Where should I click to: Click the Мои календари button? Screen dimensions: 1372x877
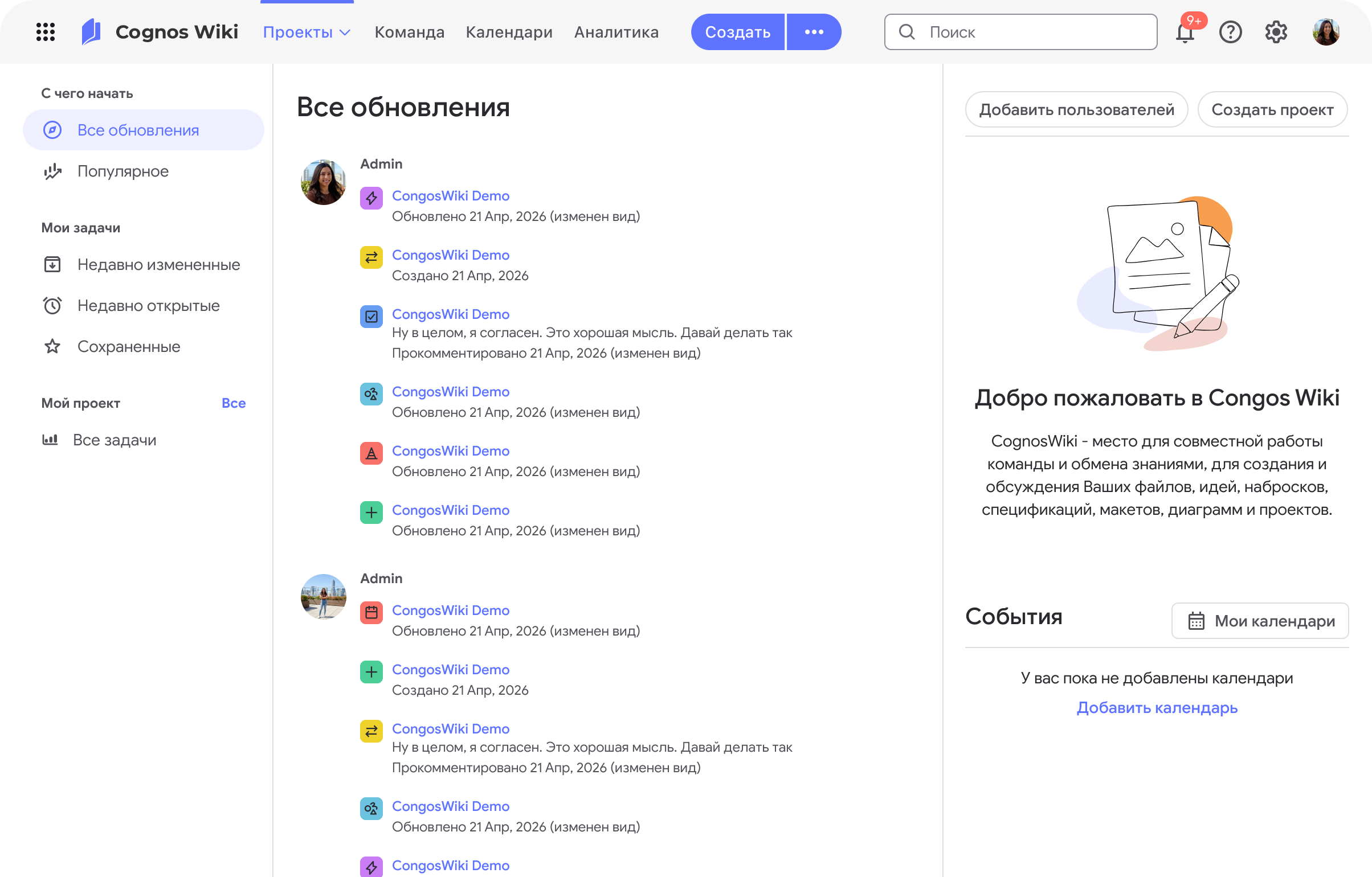(1260, 621)
